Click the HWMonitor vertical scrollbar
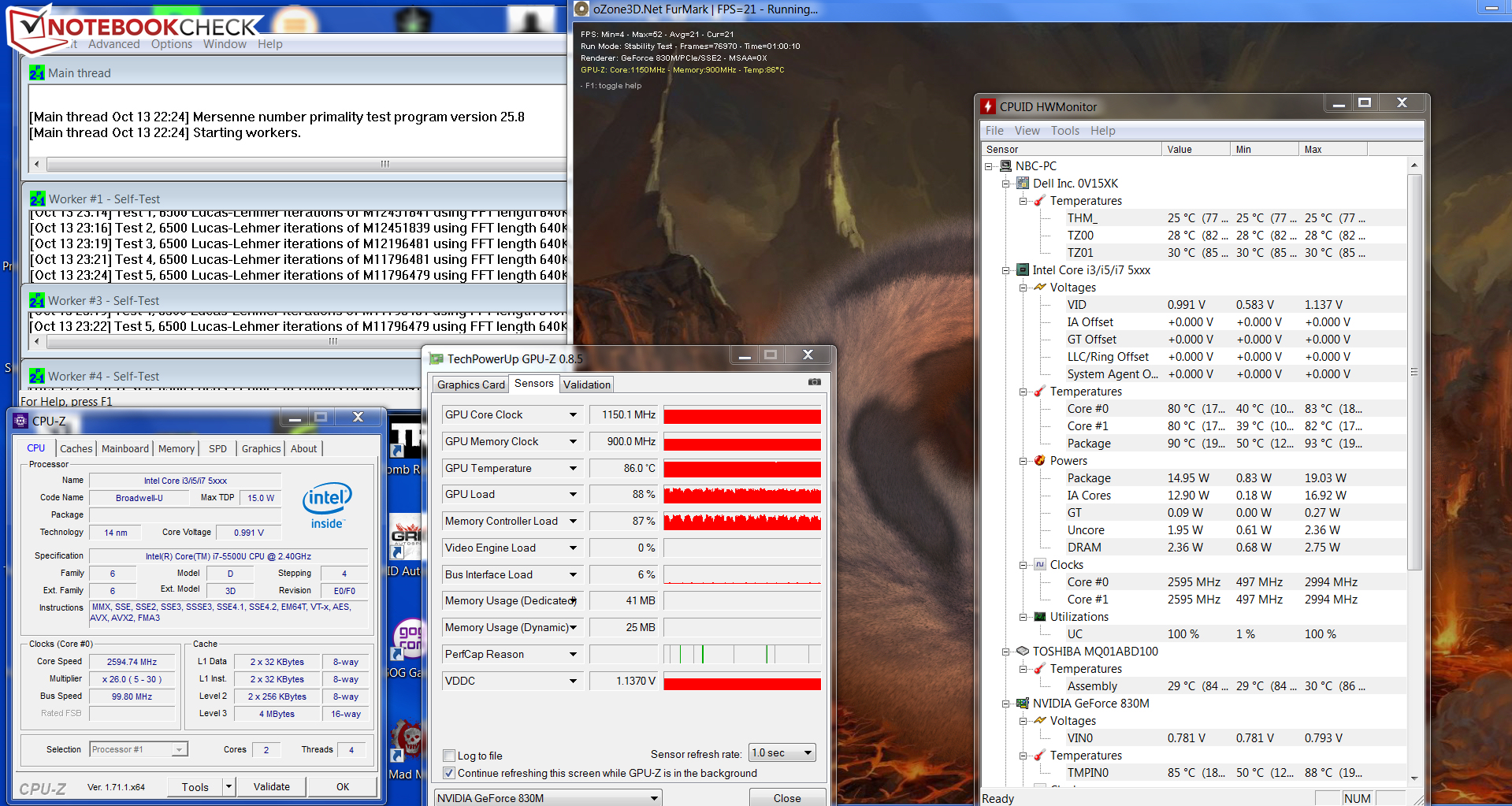 1414,471
